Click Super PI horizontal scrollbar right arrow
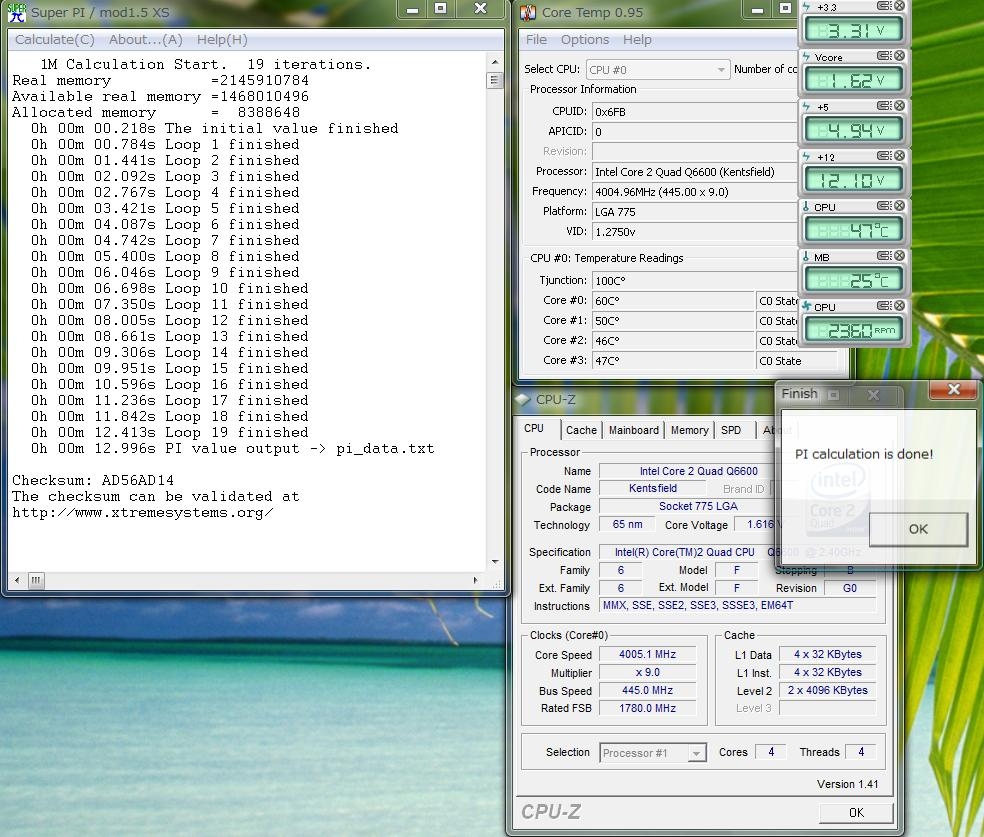This screenshot has height=837, width=984. [475, 580]
